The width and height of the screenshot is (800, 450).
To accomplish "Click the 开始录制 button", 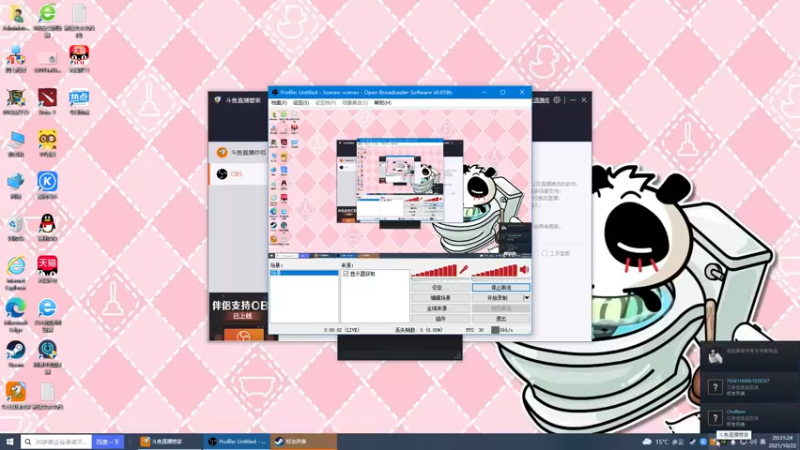I will click(x=497, y=297).
